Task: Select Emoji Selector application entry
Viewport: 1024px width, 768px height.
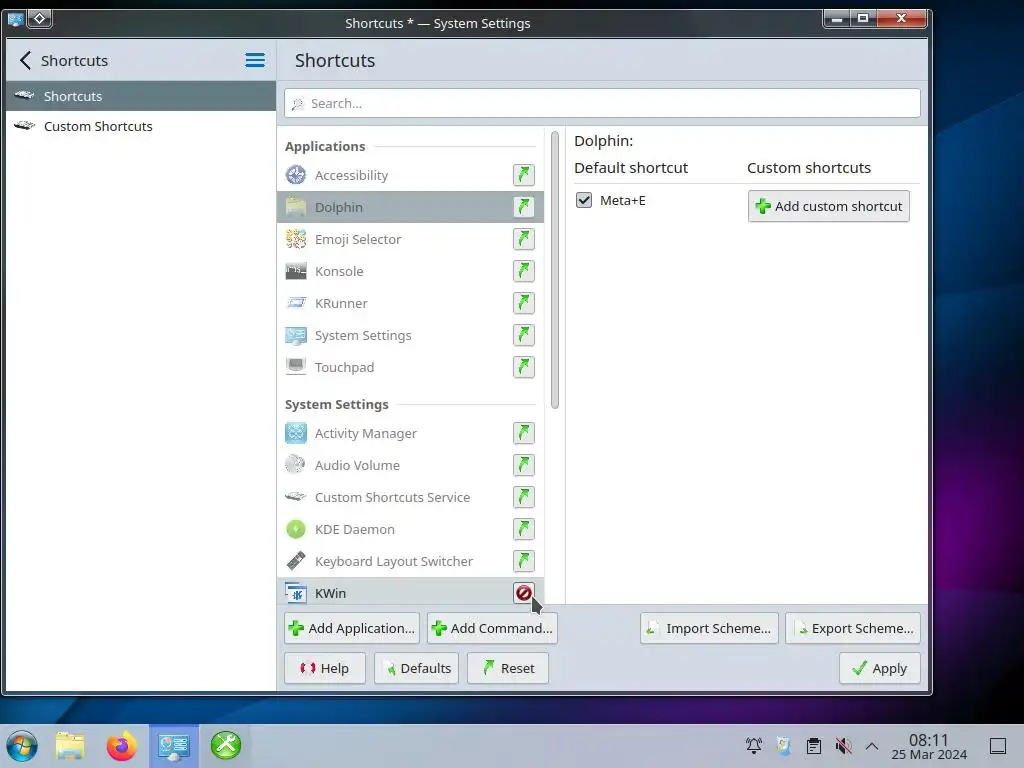Action: coord(410,239)
